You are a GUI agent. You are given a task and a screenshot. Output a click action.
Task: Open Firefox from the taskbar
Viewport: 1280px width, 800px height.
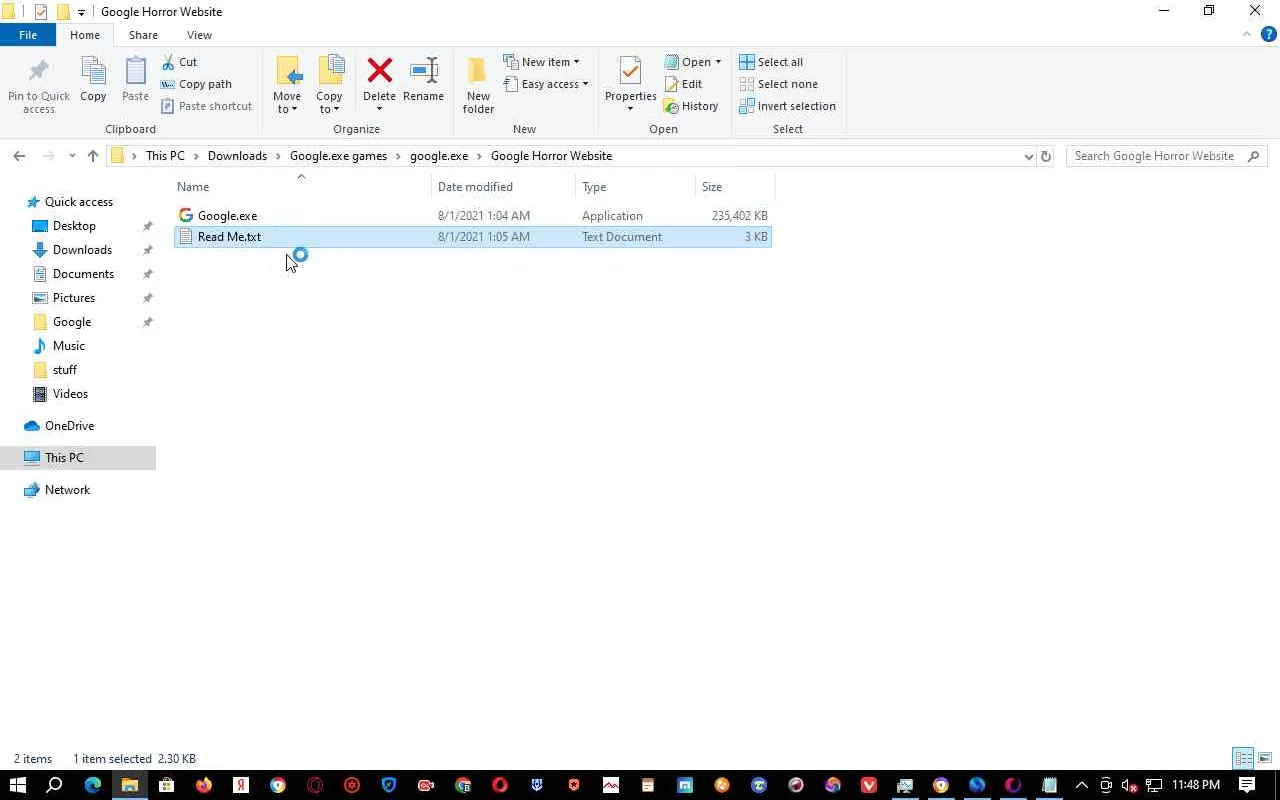204,785
